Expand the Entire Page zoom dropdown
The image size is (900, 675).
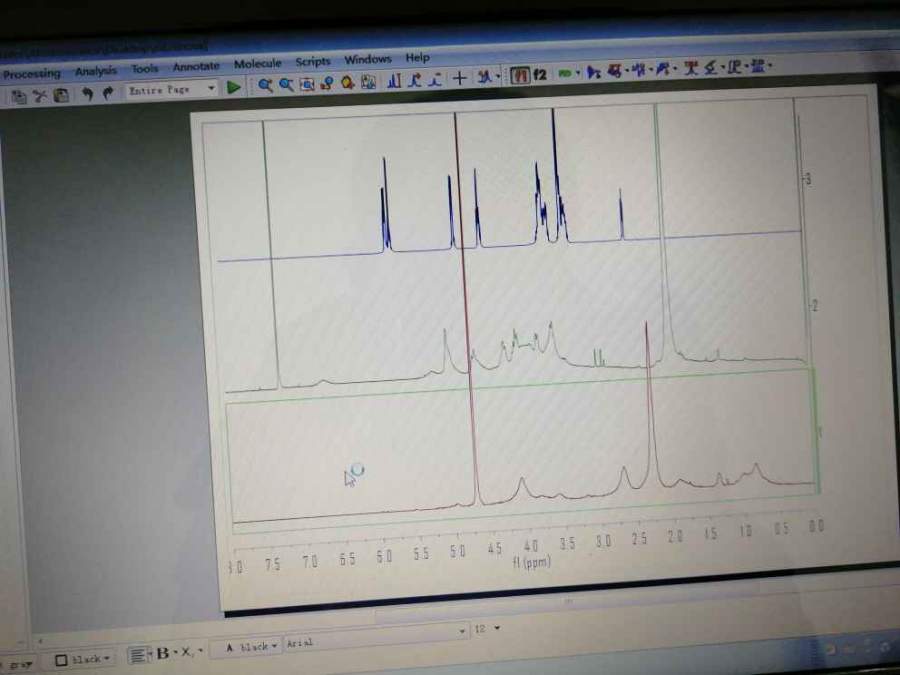pos(212,88)
